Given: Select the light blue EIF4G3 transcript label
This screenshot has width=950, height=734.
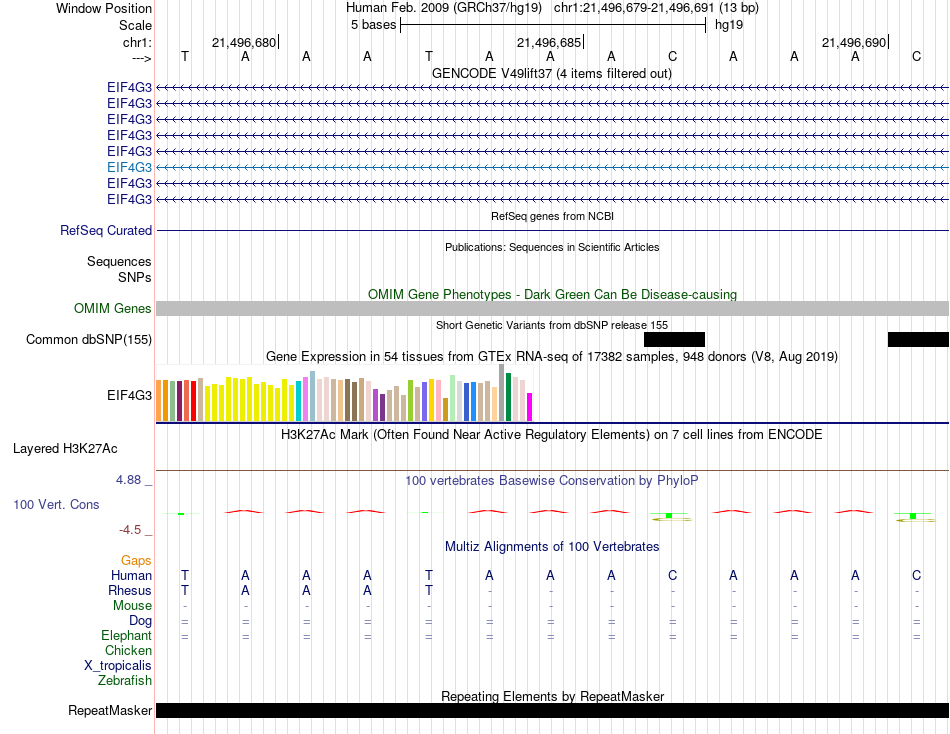Looking at the screenshot, I should point(129,167).
